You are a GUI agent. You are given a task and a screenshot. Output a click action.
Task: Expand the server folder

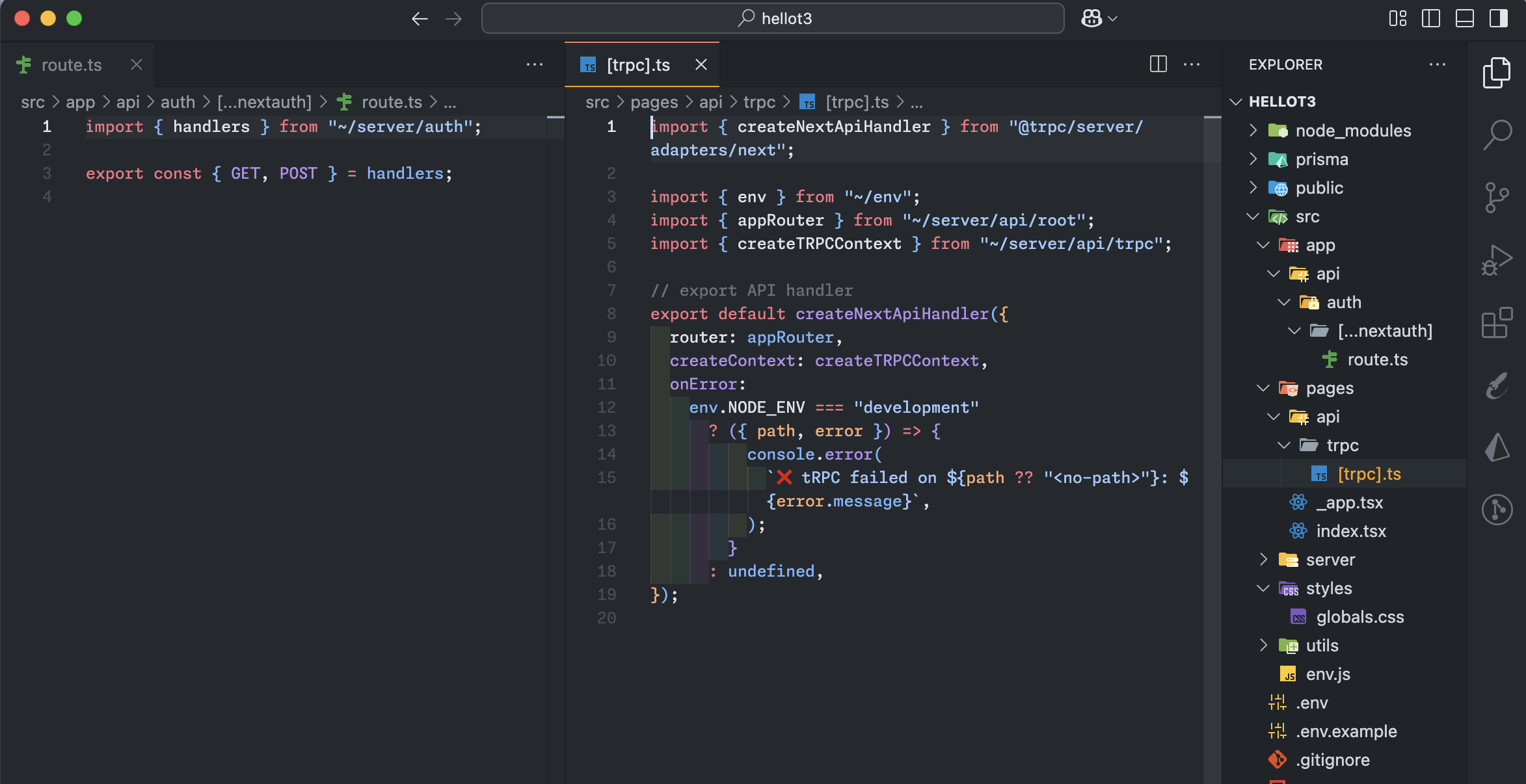[1330, 560]
